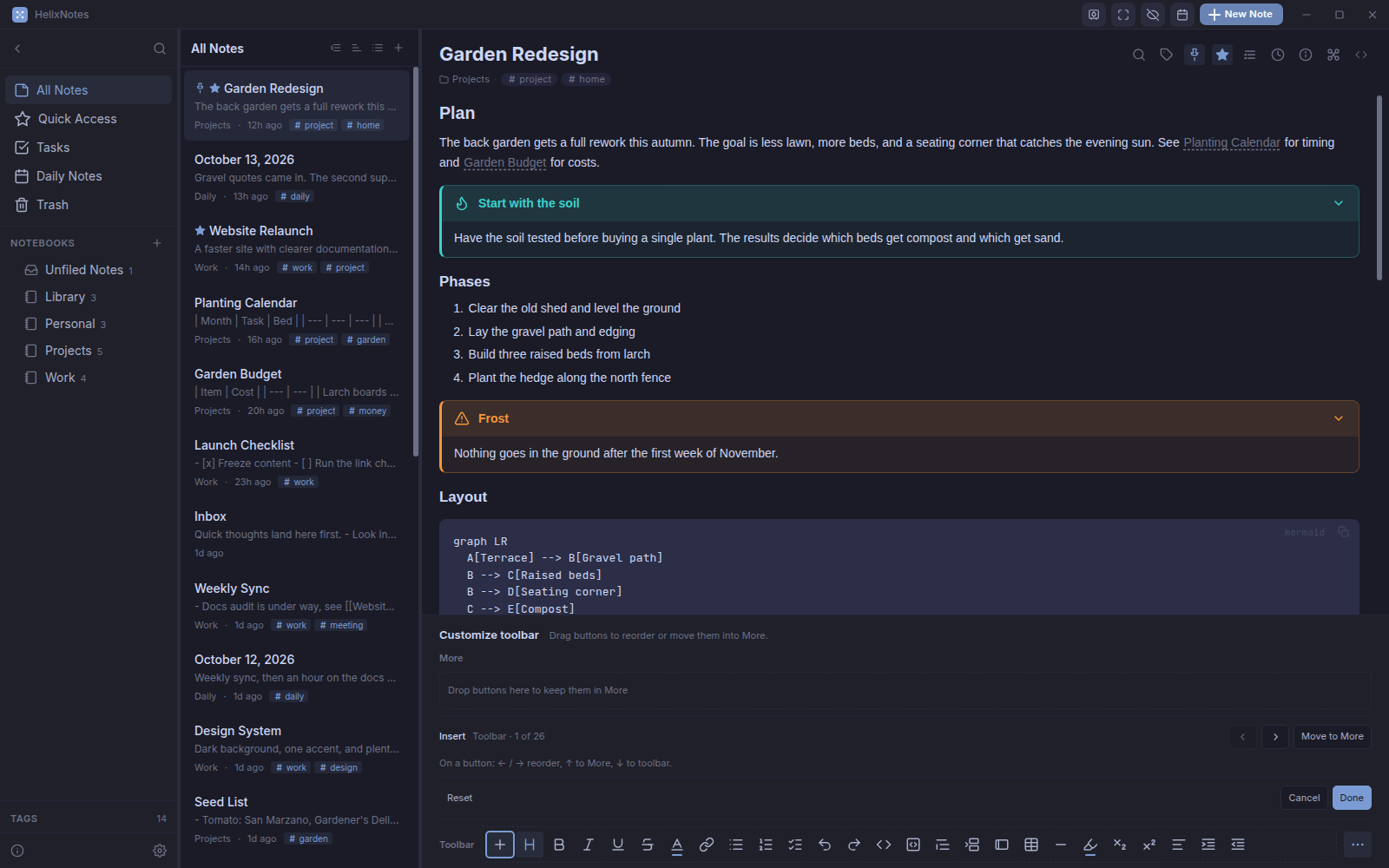Insert a hyperlink from the toolbar
Screen dimensions: 1389x868
coord(707,845)
